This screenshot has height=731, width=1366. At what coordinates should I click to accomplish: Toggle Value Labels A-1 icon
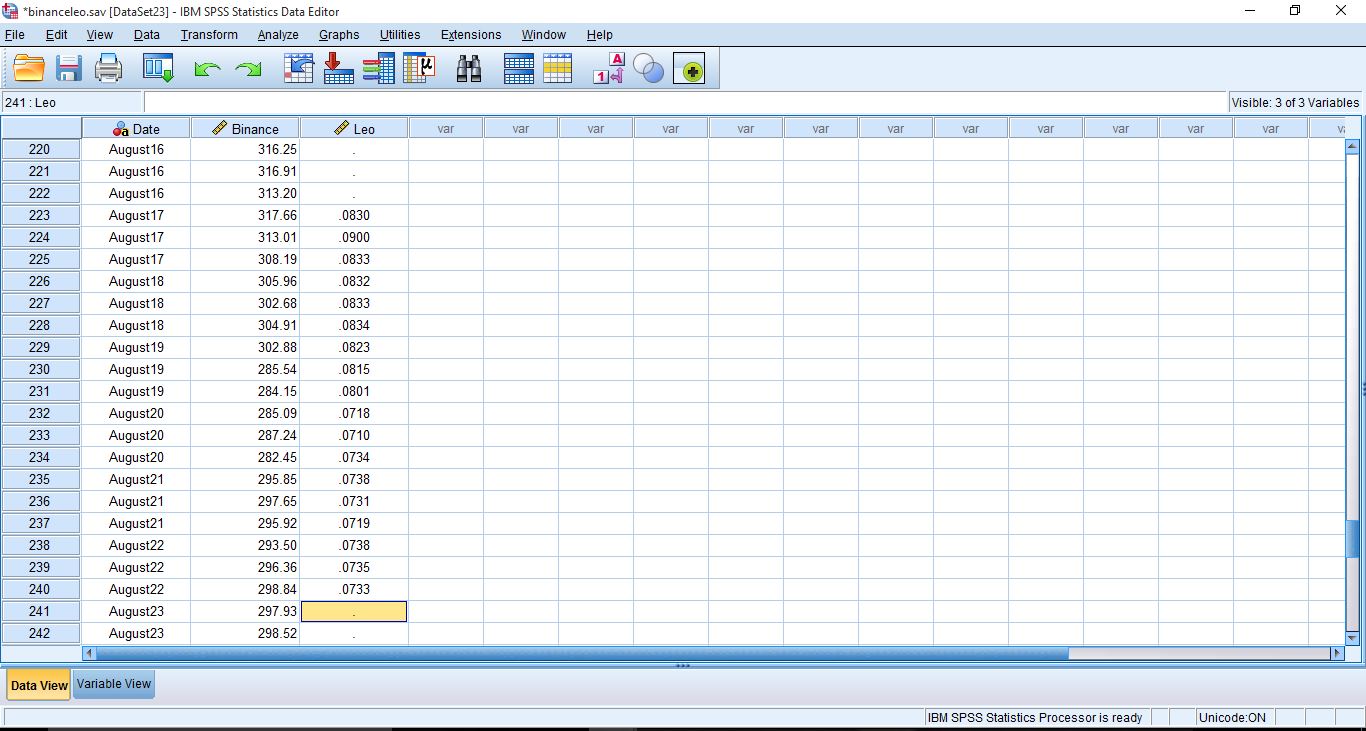click(609, 69)
